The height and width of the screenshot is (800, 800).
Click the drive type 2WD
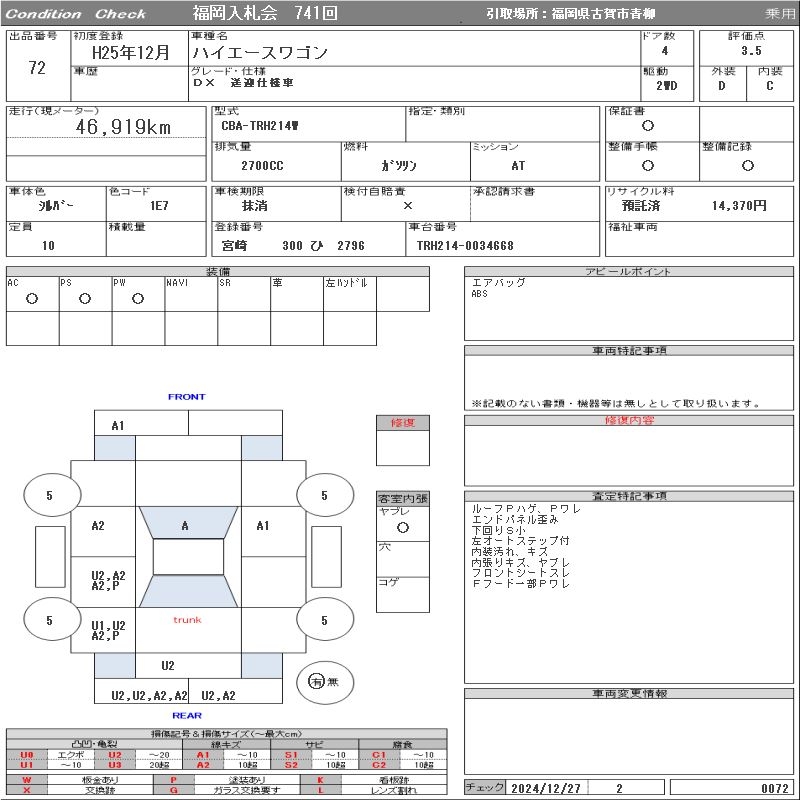tap(666, 86)
